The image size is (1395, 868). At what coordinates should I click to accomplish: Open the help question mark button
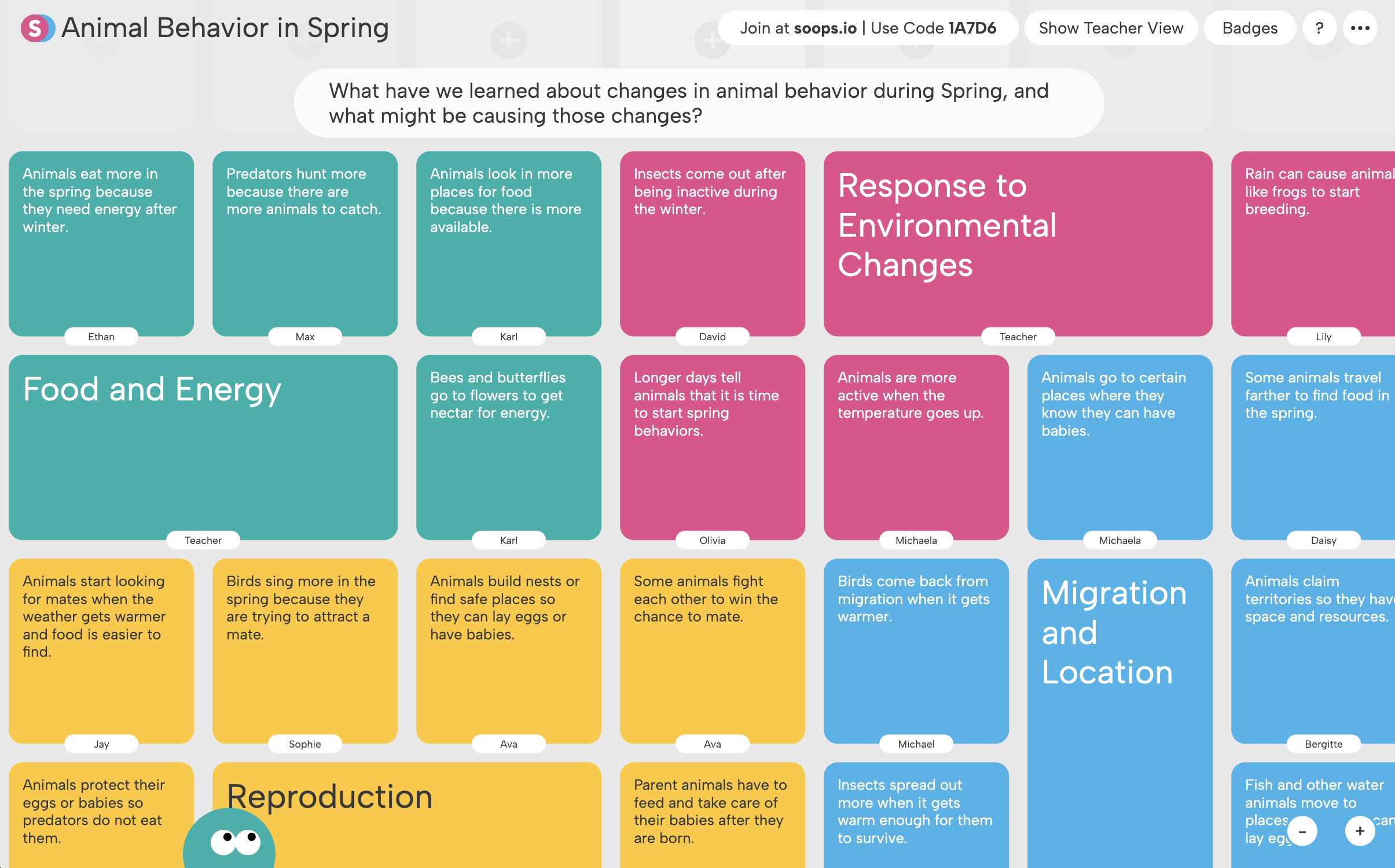click(x=1319, y=28)
